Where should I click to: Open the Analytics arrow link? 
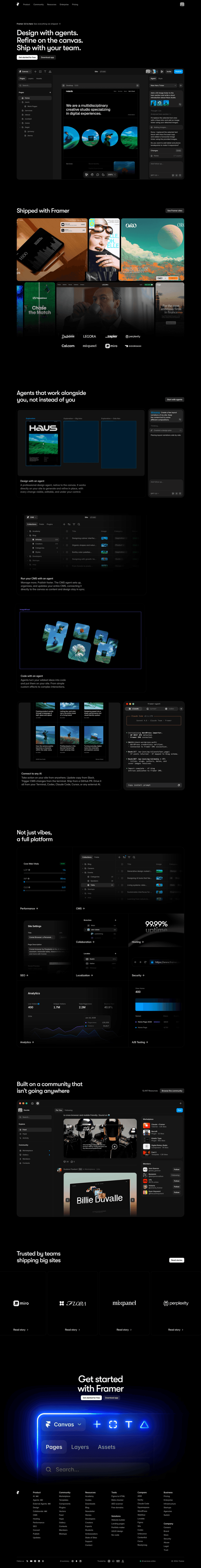(27, 1042)
